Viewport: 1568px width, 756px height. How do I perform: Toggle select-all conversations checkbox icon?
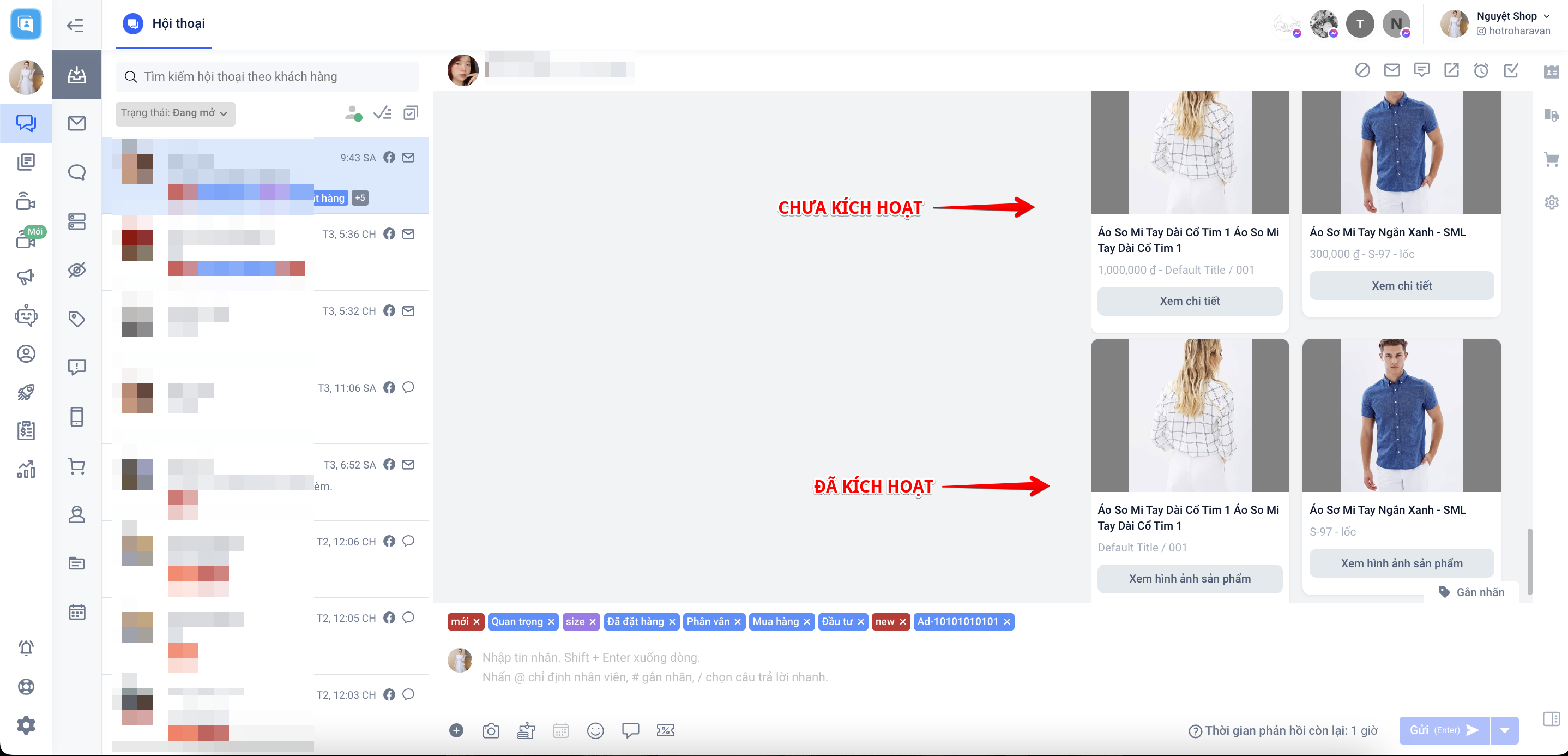point(411,113)
